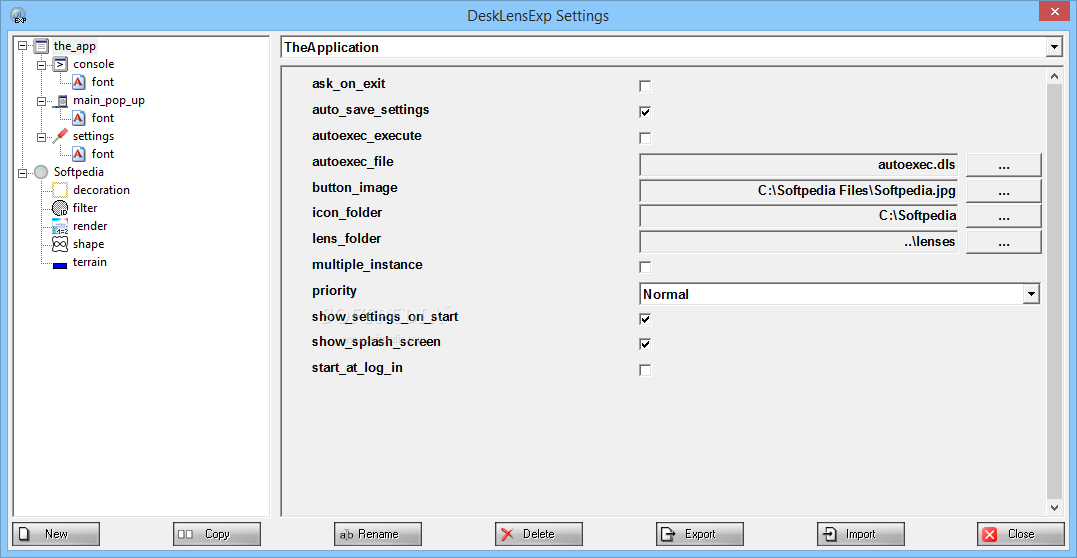Collapse the settings tree node
1077x558 pixels.
[43, 137]
